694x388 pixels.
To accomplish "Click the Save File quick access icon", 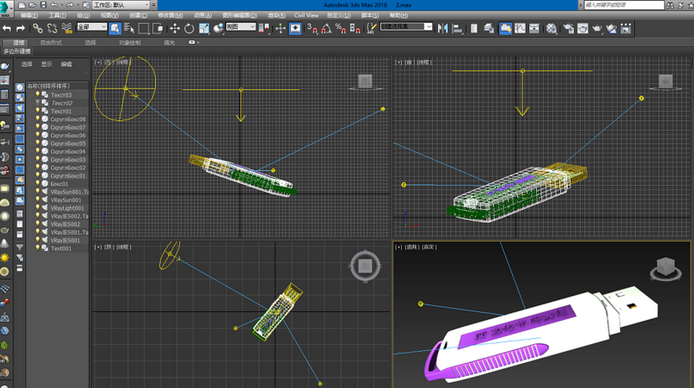I will click(43, 5).
